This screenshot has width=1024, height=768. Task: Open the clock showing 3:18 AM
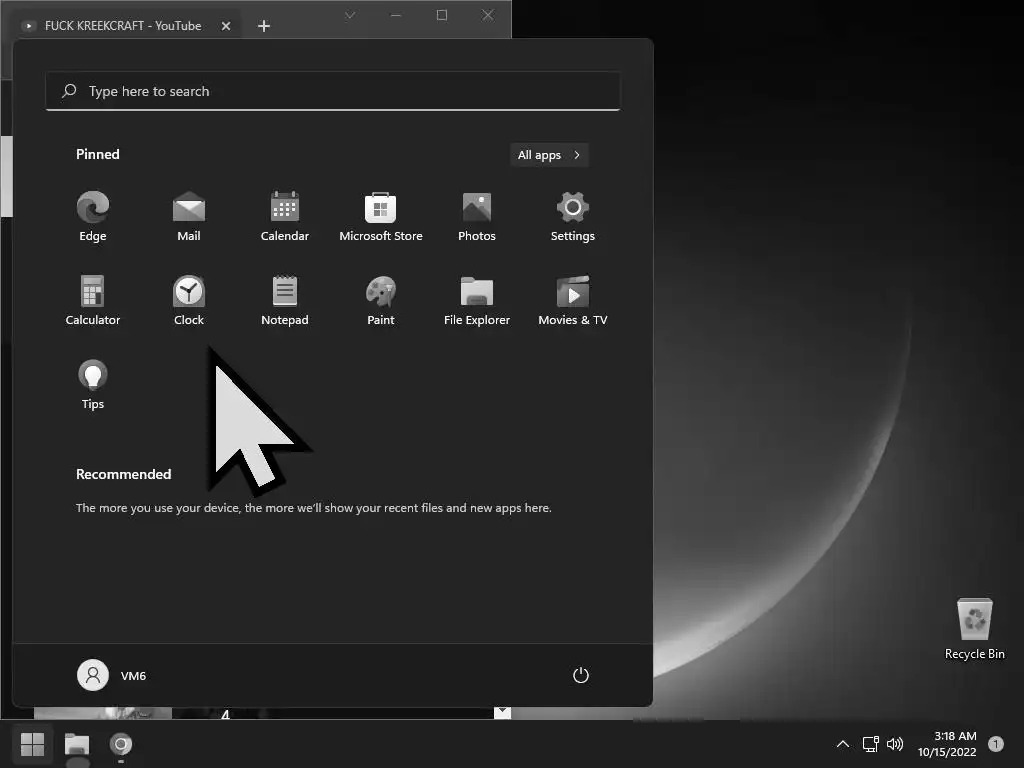947,744
